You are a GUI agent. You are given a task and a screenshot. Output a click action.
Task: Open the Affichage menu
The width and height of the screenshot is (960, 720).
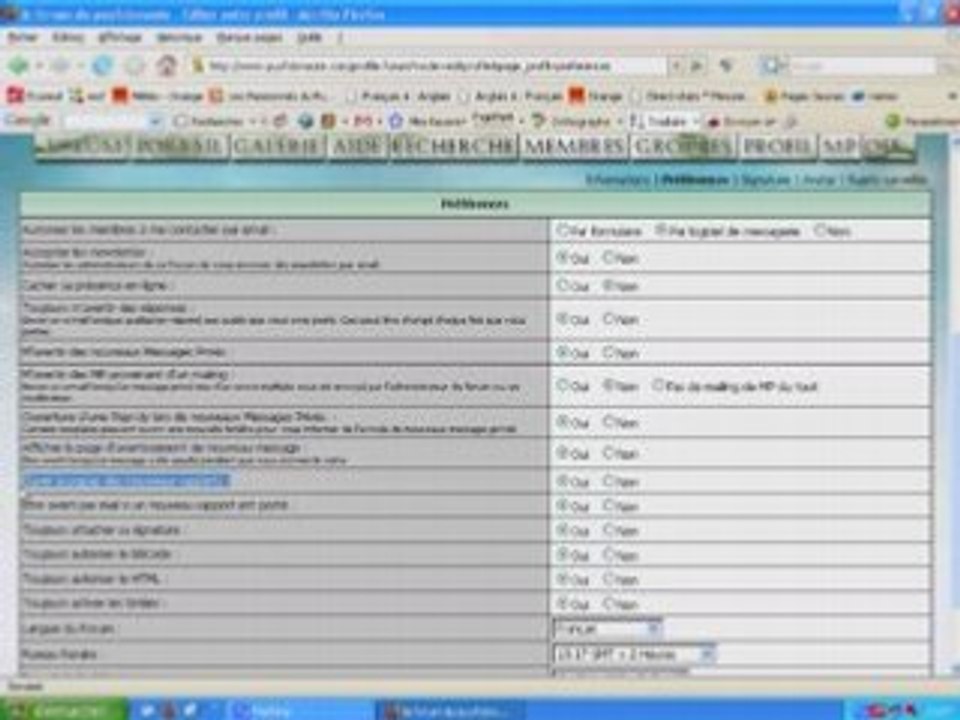(120, 37)
